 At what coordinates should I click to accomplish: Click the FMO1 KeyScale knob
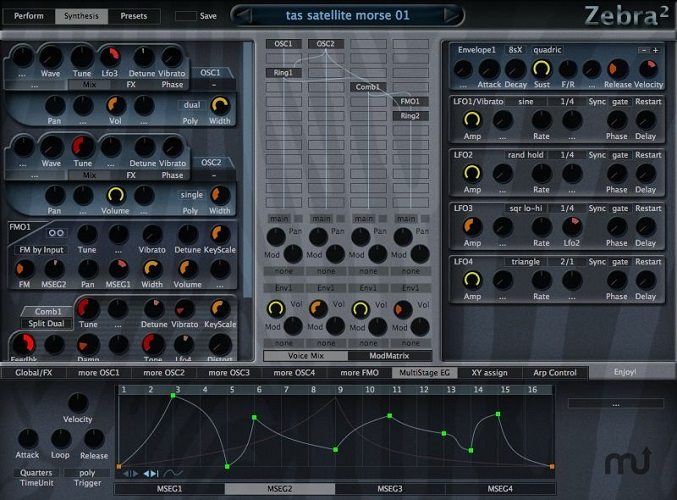point(220,234)
